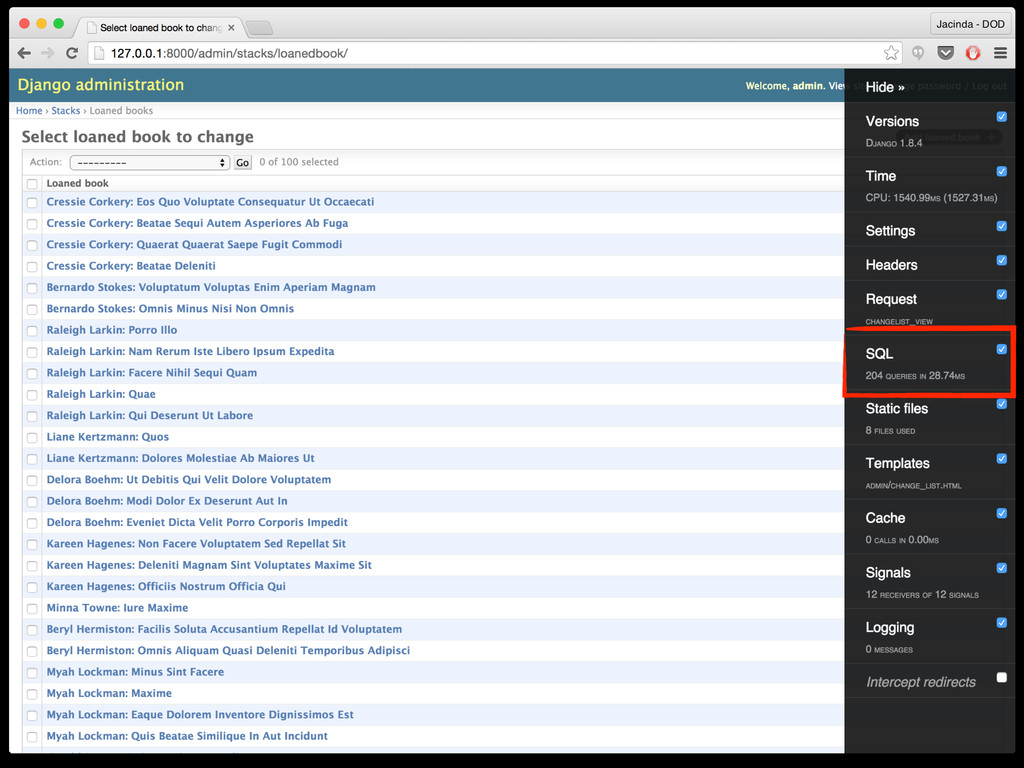This screenshot has width=1024, height=768.
Task: Disable the Settings panel checkbox
Action: coord(1001,226)
